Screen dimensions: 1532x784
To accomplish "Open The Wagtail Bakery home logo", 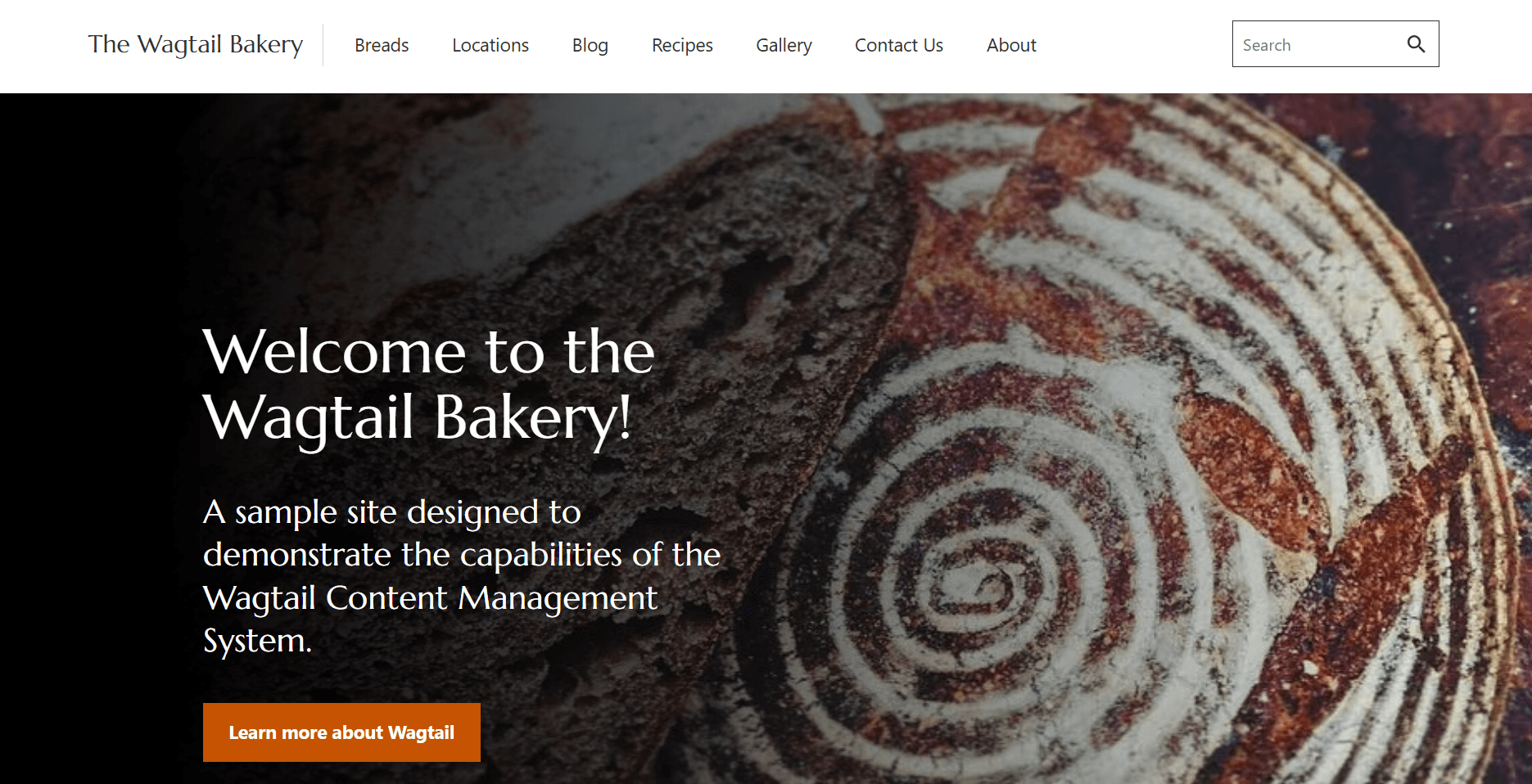I will click(196, 44).
